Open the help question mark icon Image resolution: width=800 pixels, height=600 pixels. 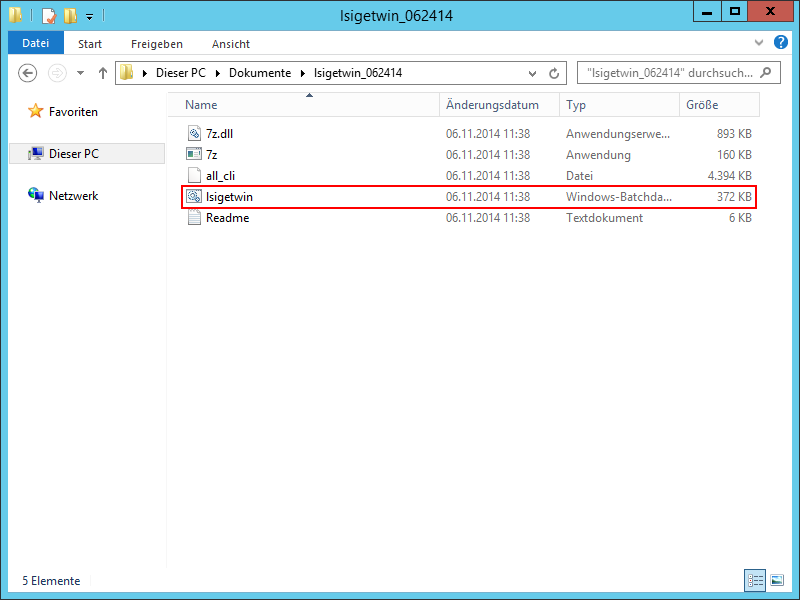coord(781,42)
